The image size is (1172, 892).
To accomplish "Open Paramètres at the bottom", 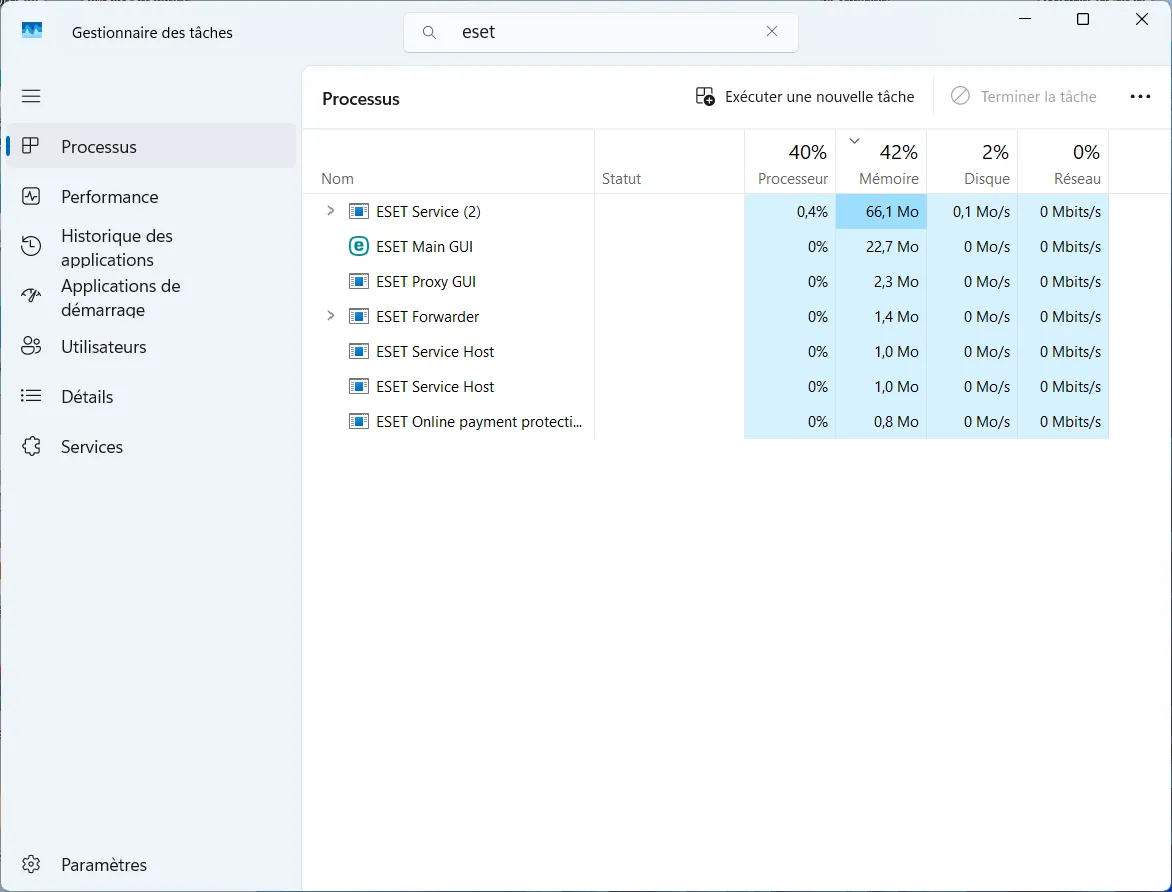I will coord(151,864).
